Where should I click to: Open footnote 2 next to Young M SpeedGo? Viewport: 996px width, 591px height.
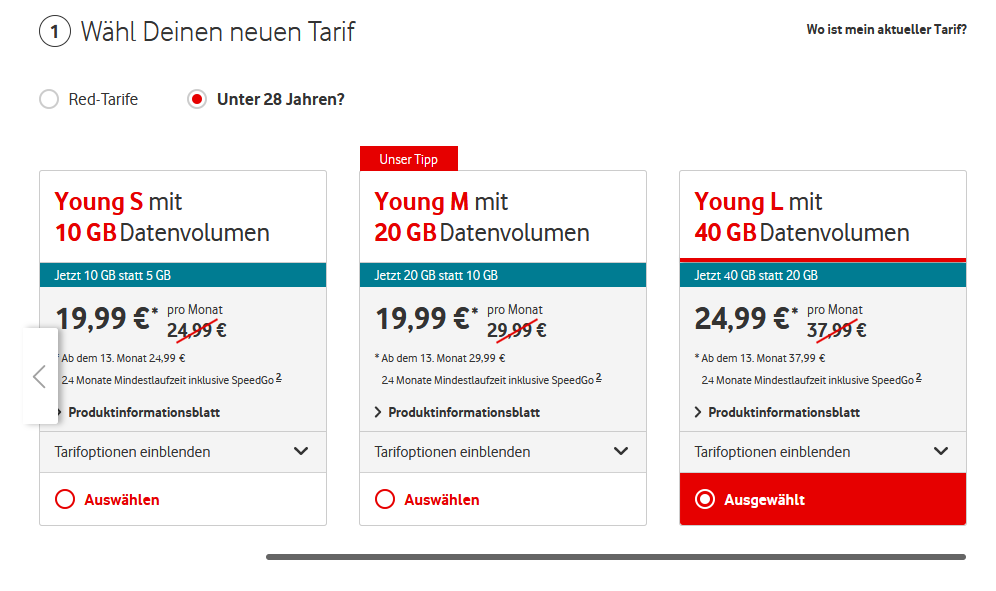pyautogui.click(x=599, y=377)
